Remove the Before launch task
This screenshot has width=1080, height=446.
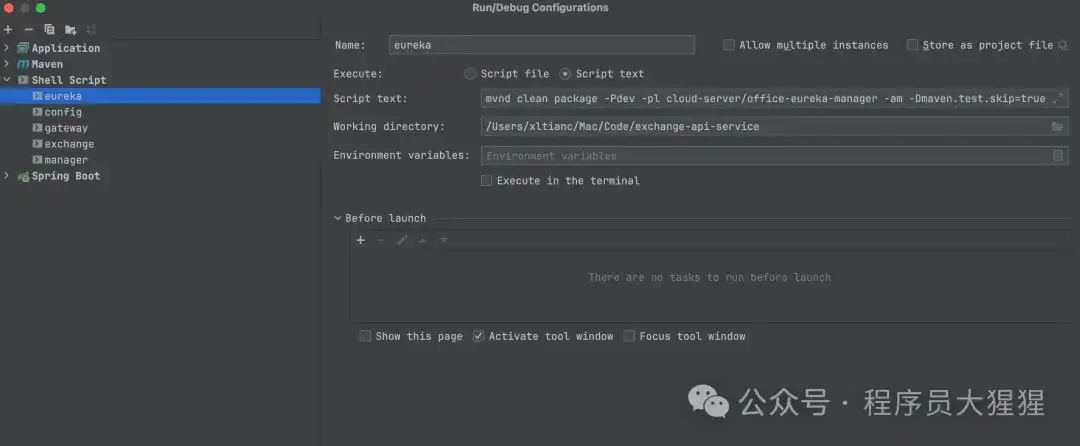click(381, 240)
